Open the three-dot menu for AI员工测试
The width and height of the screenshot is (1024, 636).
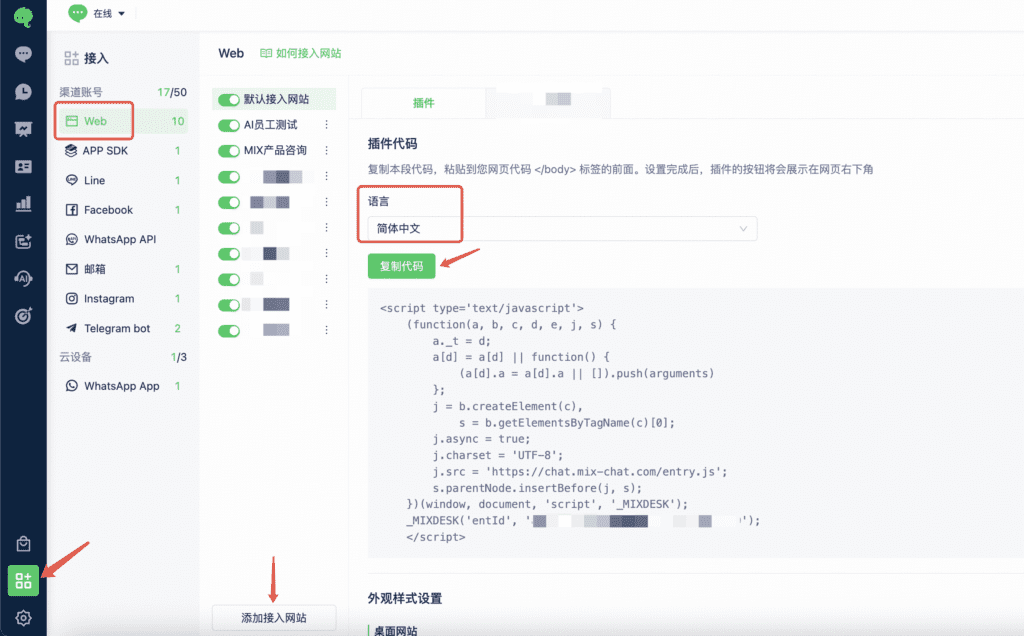click(x=325, y=125)
